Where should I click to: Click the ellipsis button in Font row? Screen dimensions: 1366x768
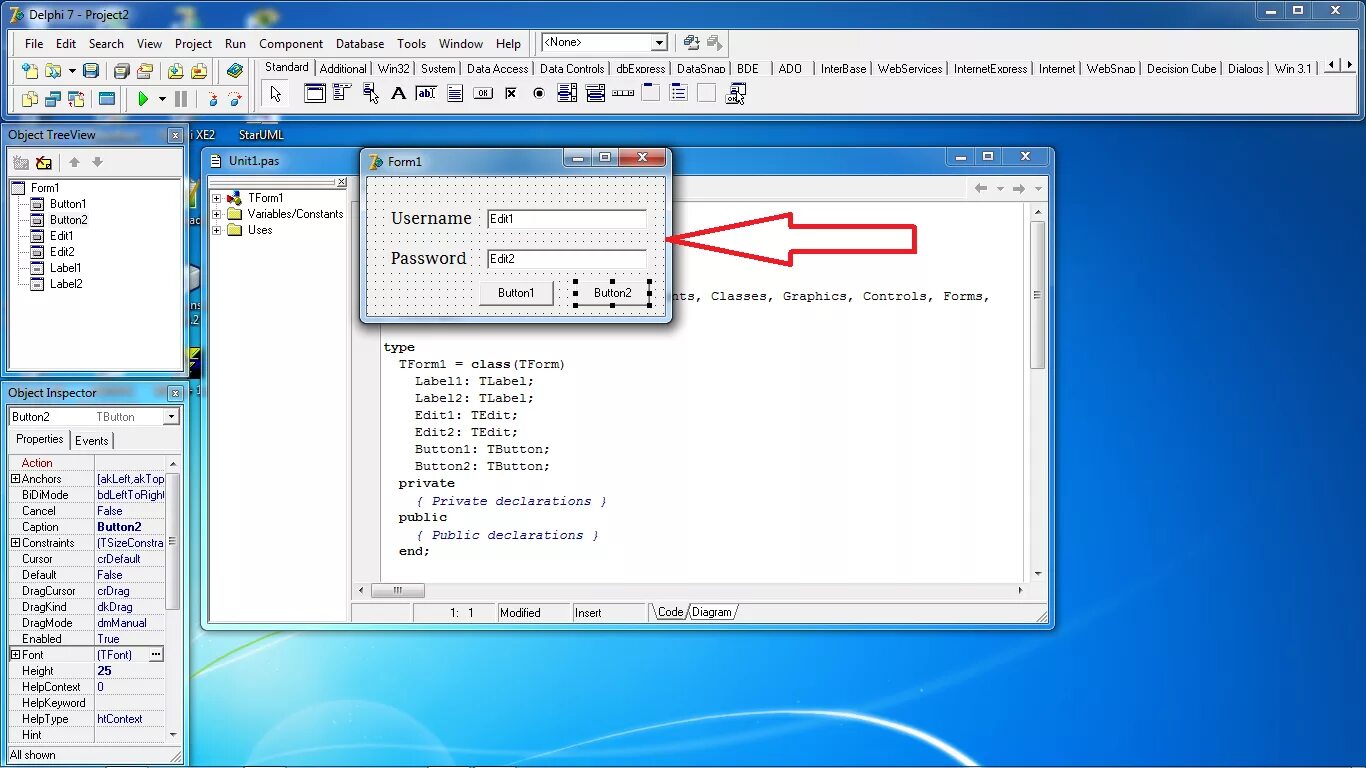click(x=156, y=655)
